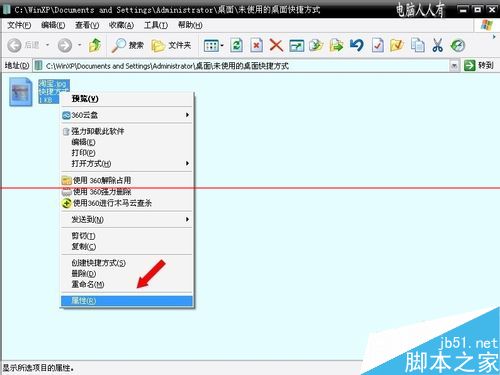Click the address bar path field
Screen dimensions: 500x375
pos(247,66)
